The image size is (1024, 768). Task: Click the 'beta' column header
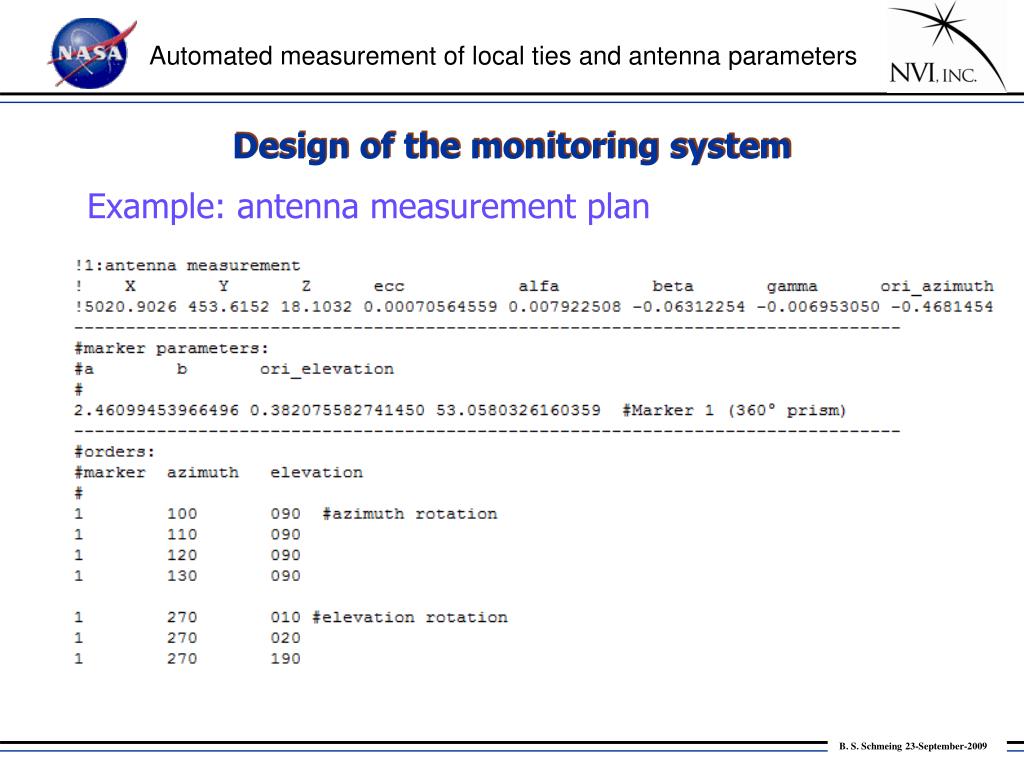point(673,286)
